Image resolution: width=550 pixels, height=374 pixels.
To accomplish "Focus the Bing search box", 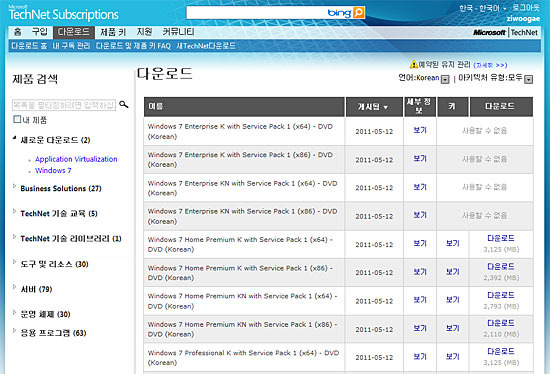I will pos(269,13).
